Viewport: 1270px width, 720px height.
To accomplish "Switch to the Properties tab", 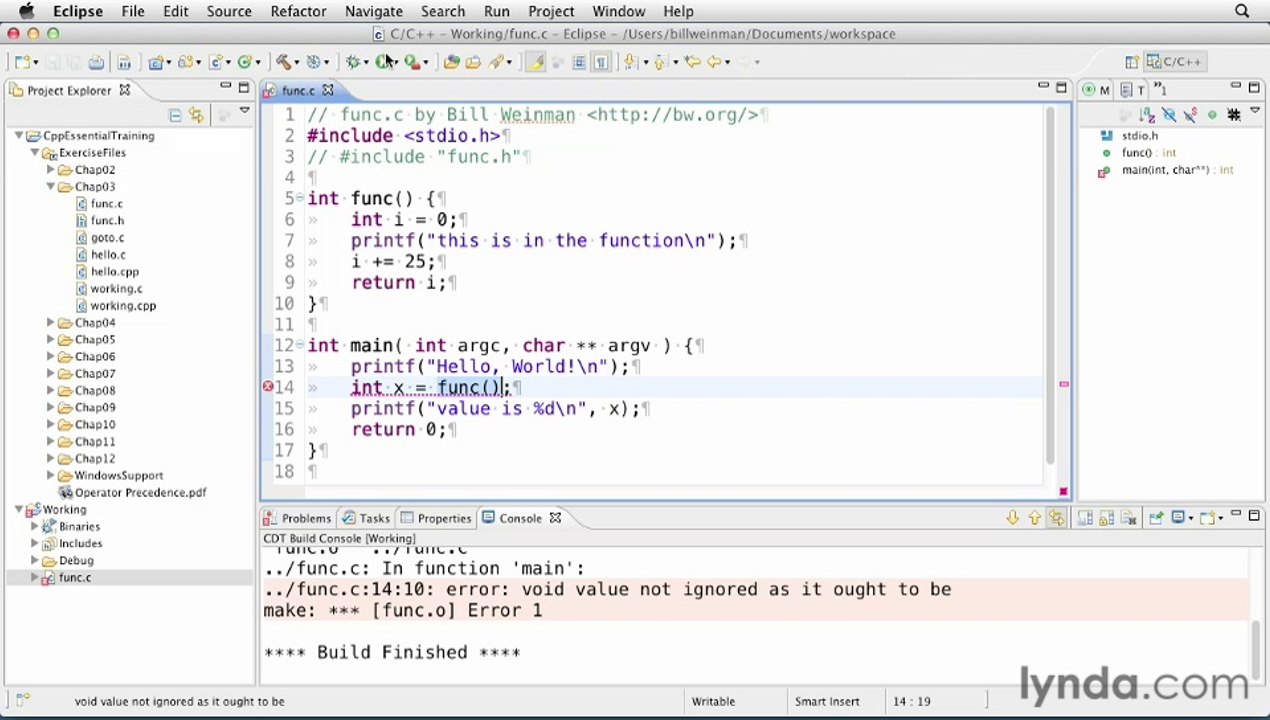I will pyautogui.click(x=435, y=518).
